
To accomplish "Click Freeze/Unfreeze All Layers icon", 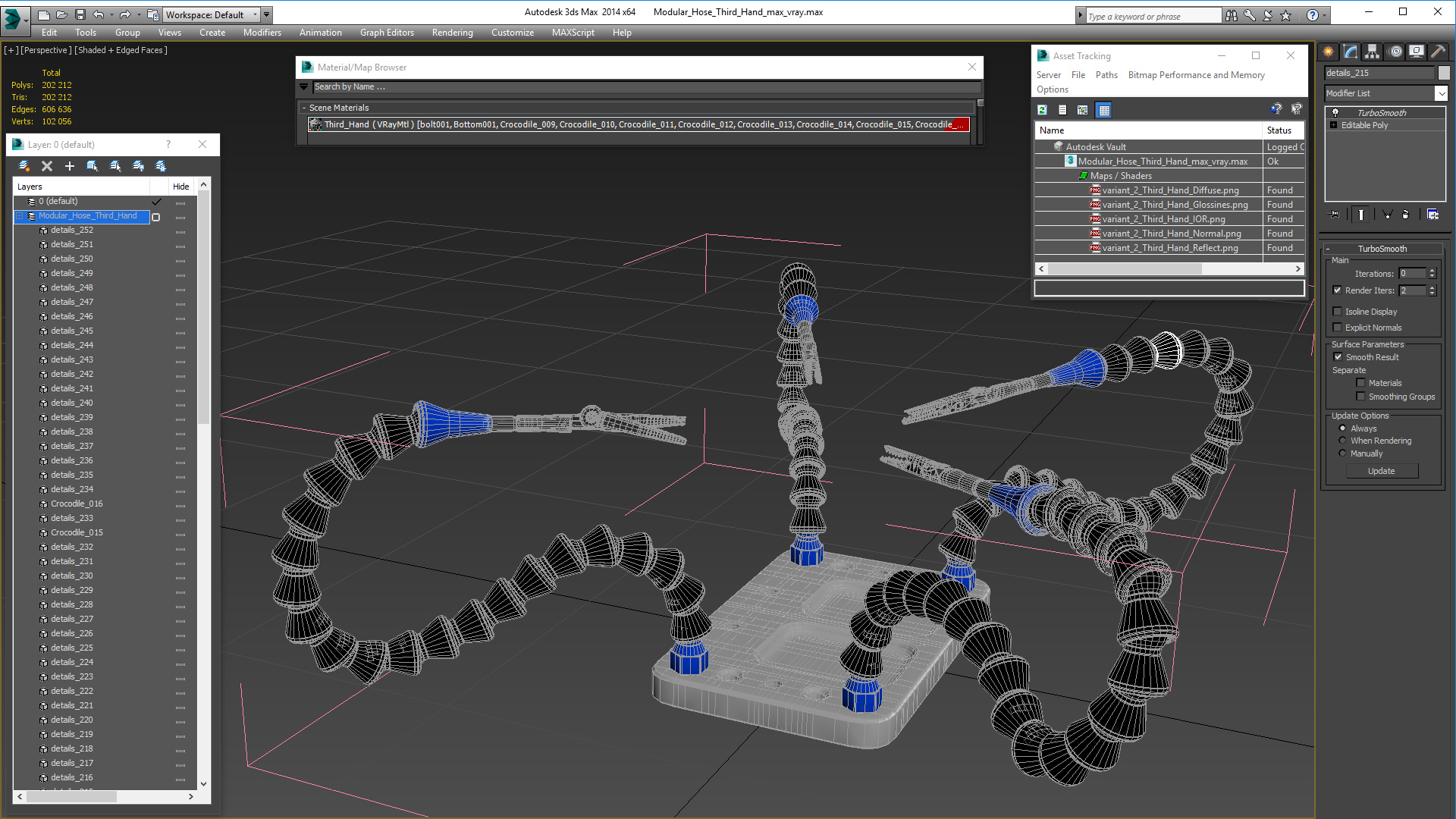I will [x=161, y=166].
